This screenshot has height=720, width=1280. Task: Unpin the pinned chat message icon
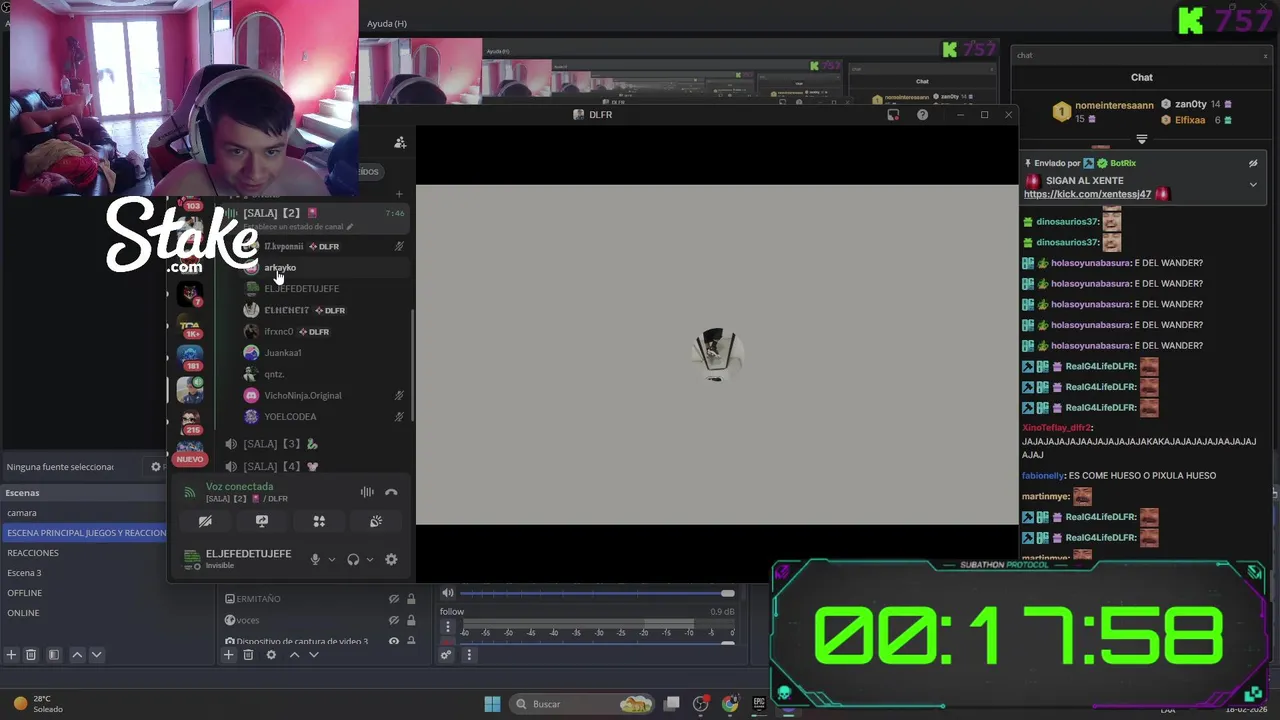coord(1253,163)
